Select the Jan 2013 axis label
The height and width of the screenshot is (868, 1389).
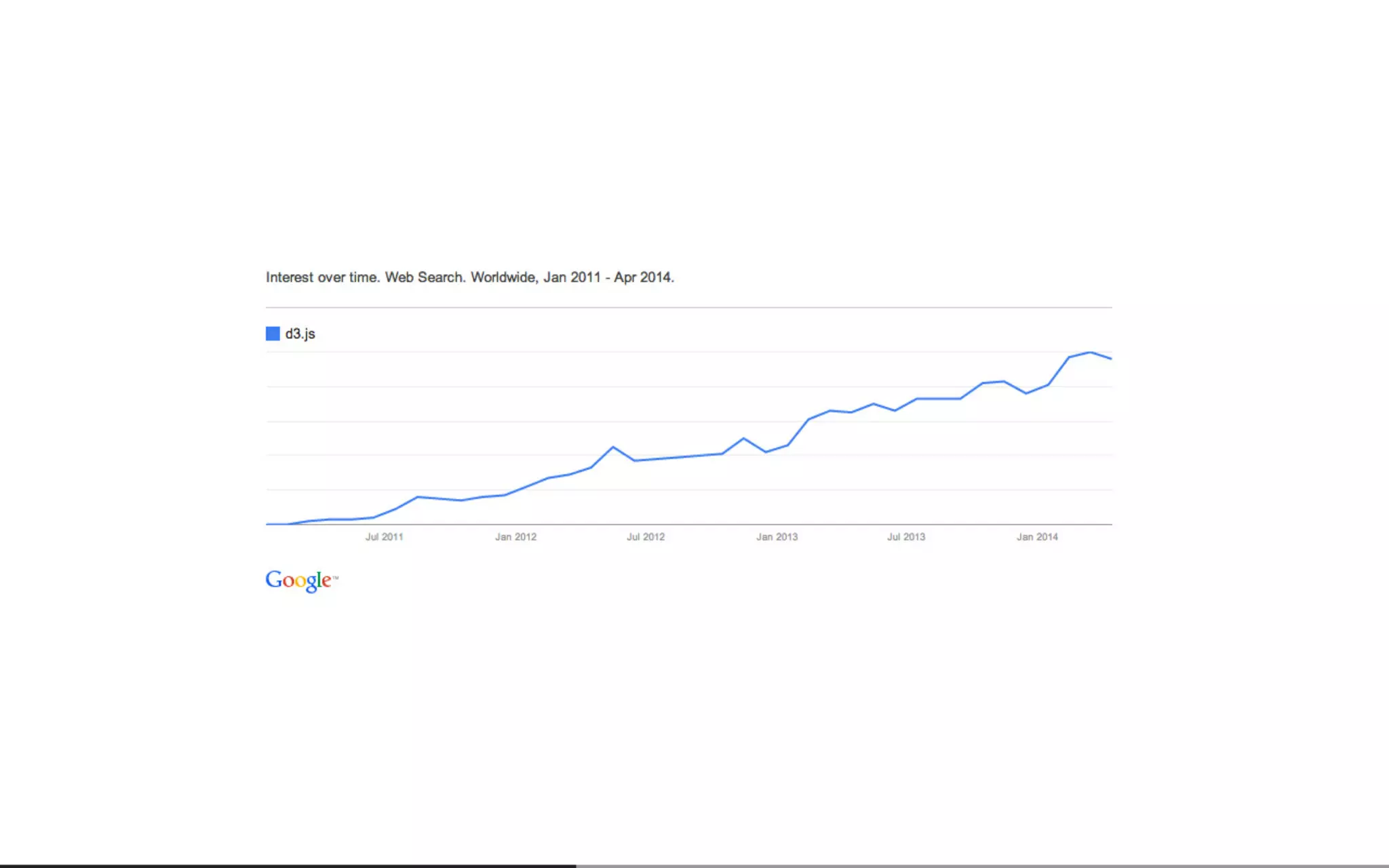pos(777,537)
